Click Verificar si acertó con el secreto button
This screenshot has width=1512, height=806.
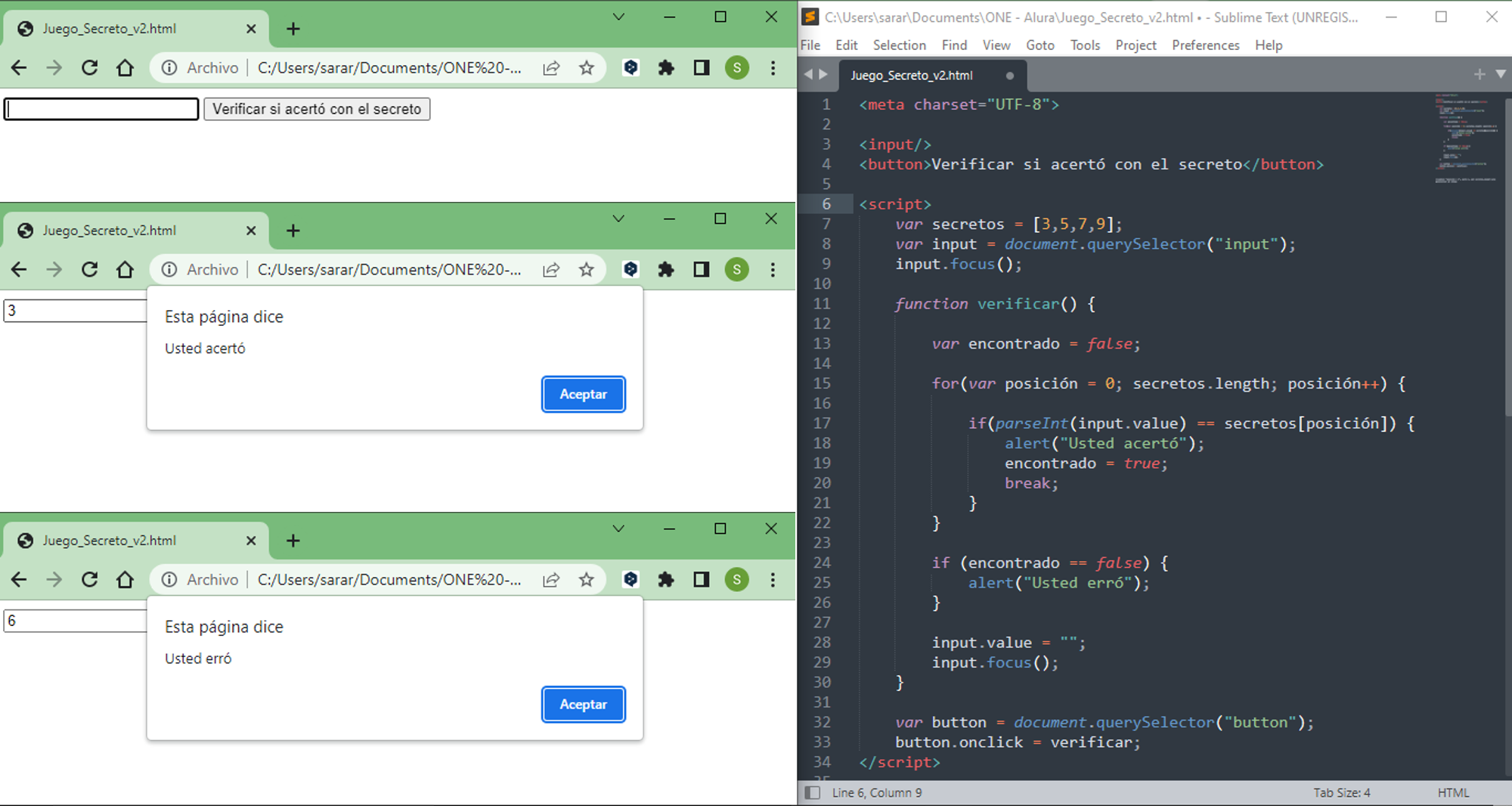317,109
